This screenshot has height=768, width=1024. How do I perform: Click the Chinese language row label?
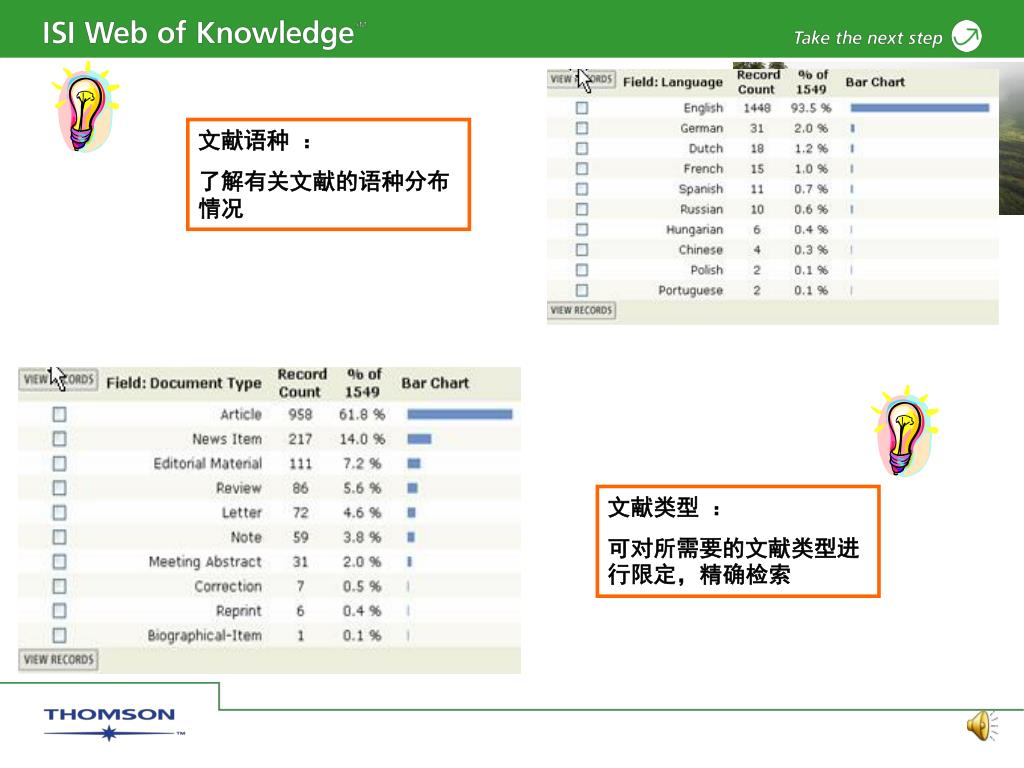tap(701, 249)
